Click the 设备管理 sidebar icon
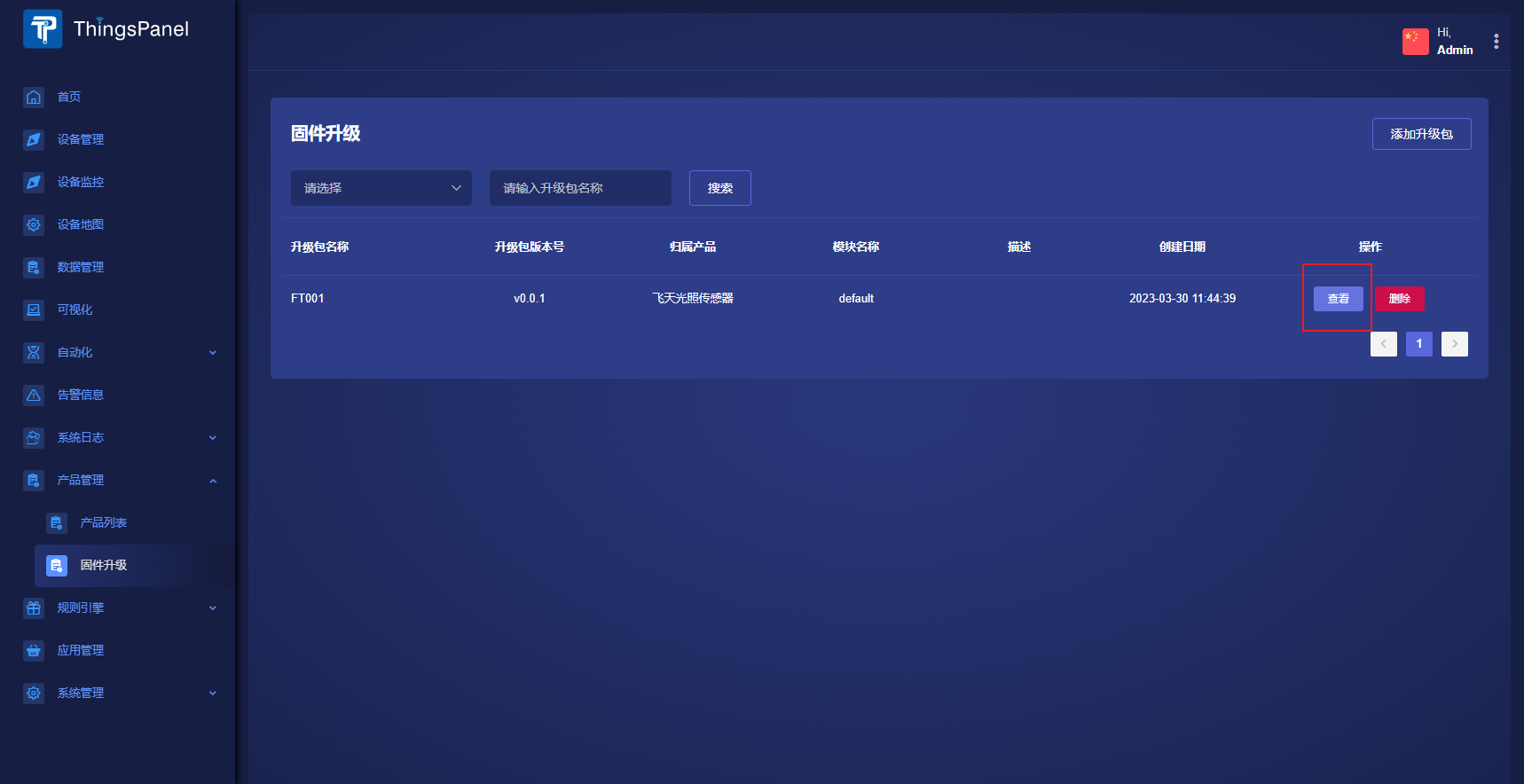 (34, 139)
